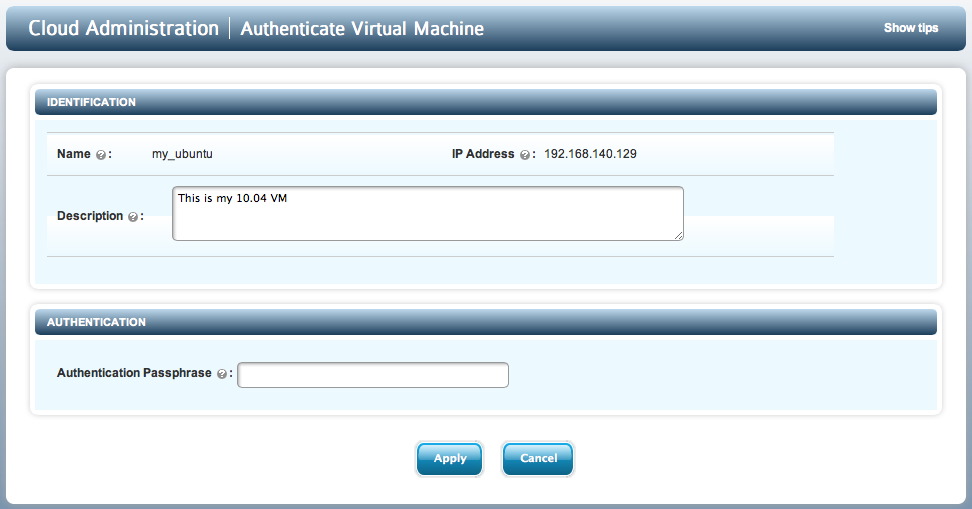Click inside the Description text area
The width and height of the screenshot is (972, 509).
pyautogui.click(x=428, y=213)
